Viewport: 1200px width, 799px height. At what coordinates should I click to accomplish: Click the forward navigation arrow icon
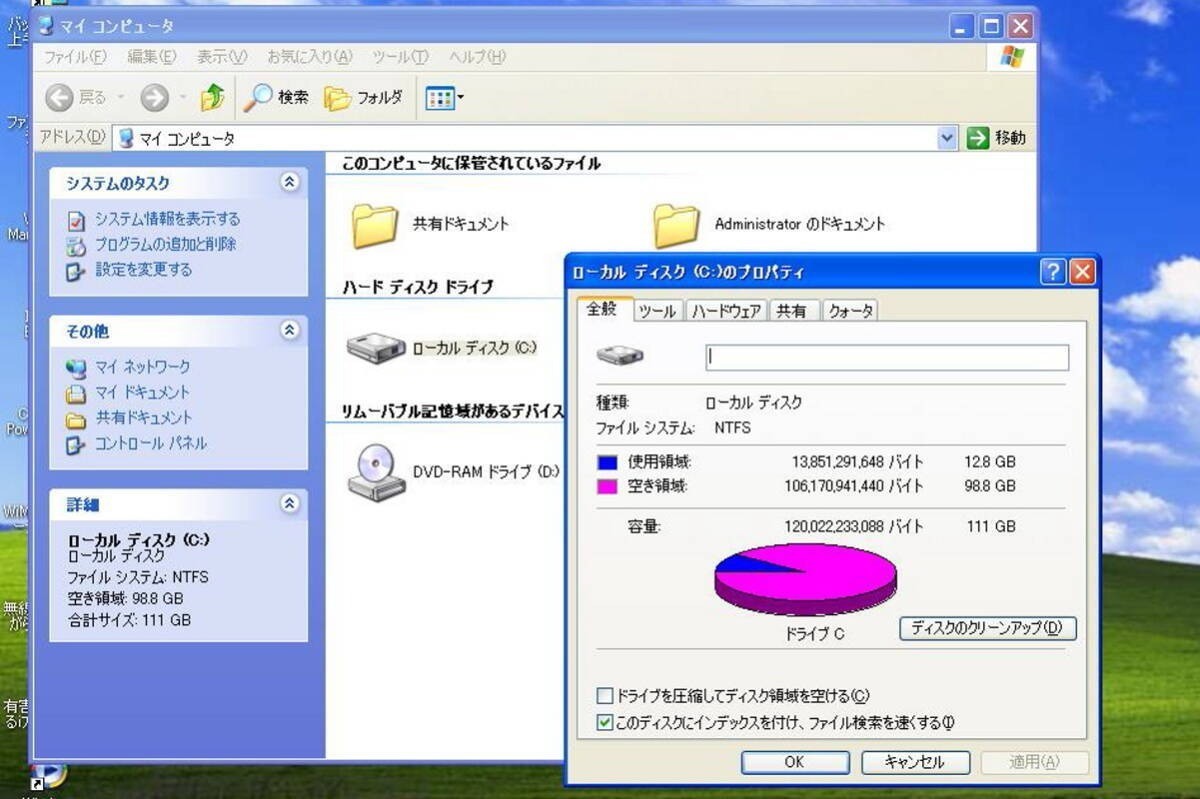(154, 97)
